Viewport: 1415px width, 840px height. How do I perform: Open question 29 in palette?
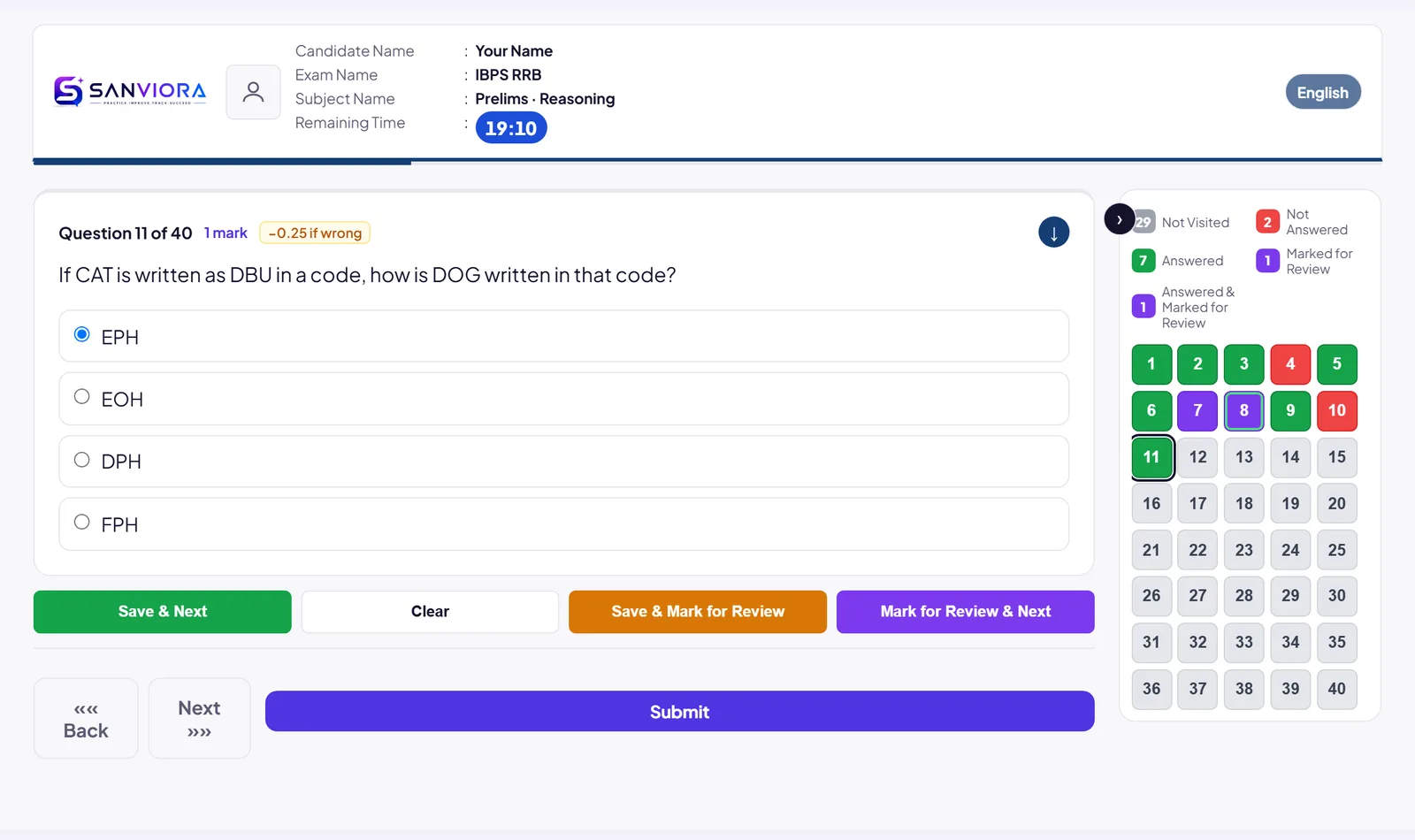[1290, 596]
